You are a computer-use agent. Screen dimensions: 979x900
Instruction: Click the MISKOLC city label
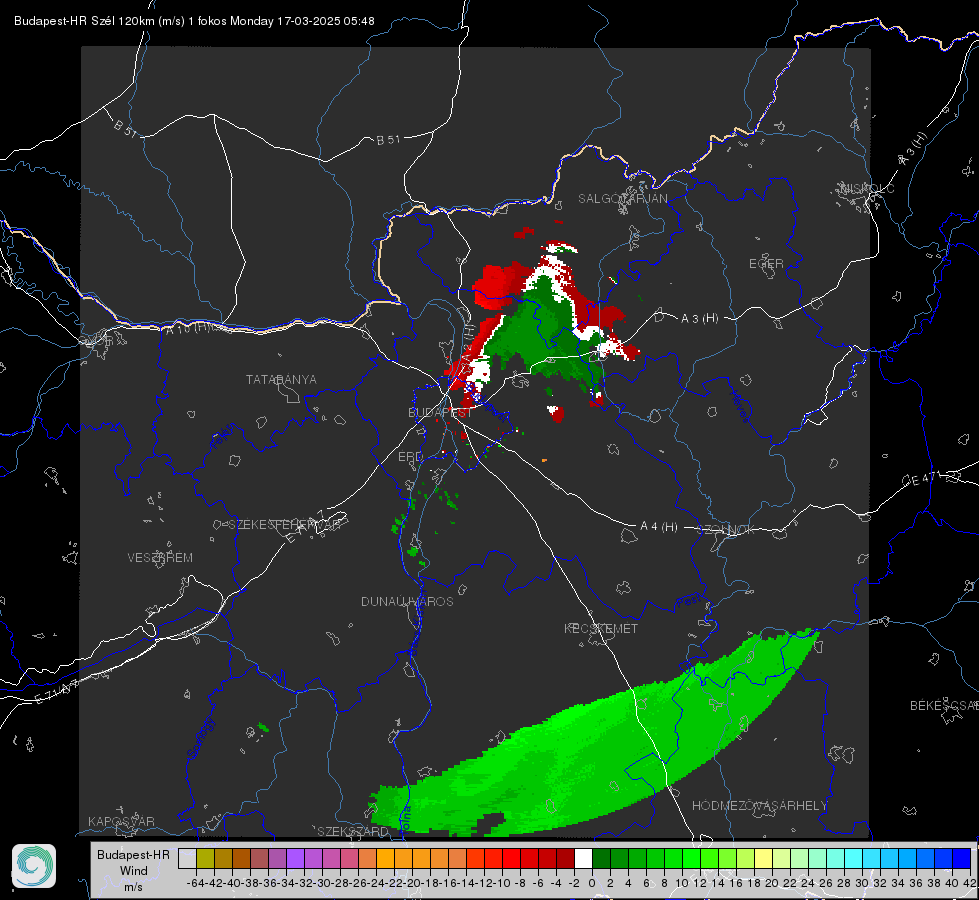(867, 189)
